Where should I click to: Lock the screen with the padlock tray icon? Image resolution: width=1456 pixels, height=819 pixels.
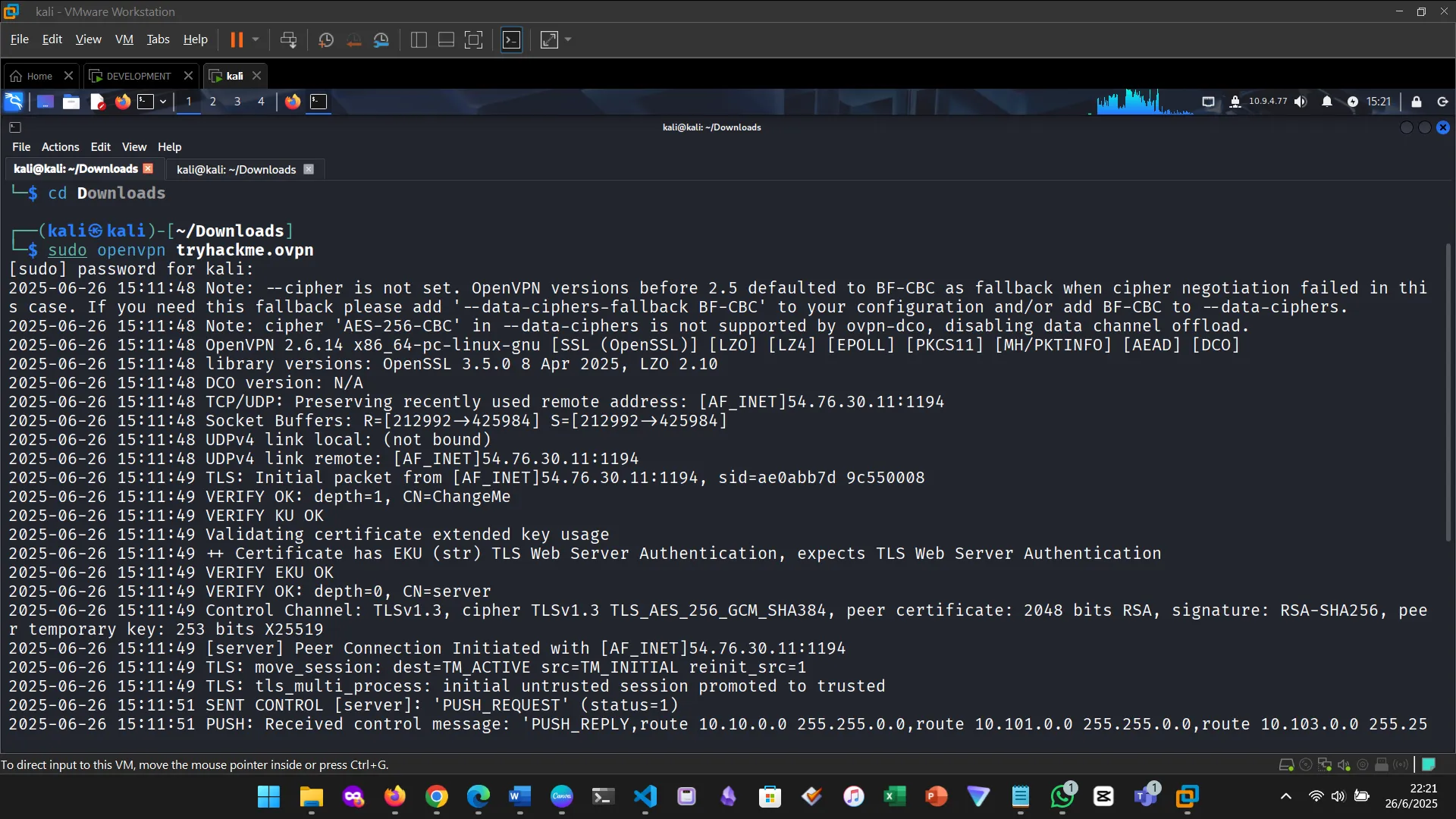(1416, 102)
